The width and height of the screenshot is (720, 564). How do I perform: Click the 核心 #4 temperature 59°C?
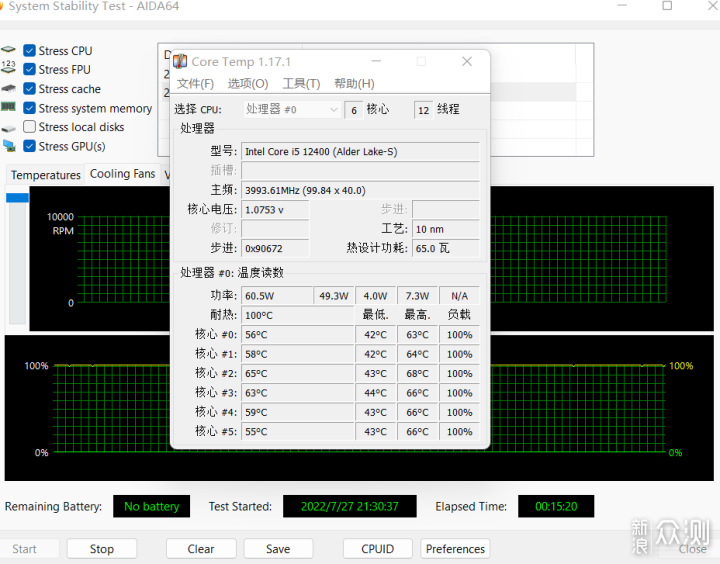pos(298,412)
